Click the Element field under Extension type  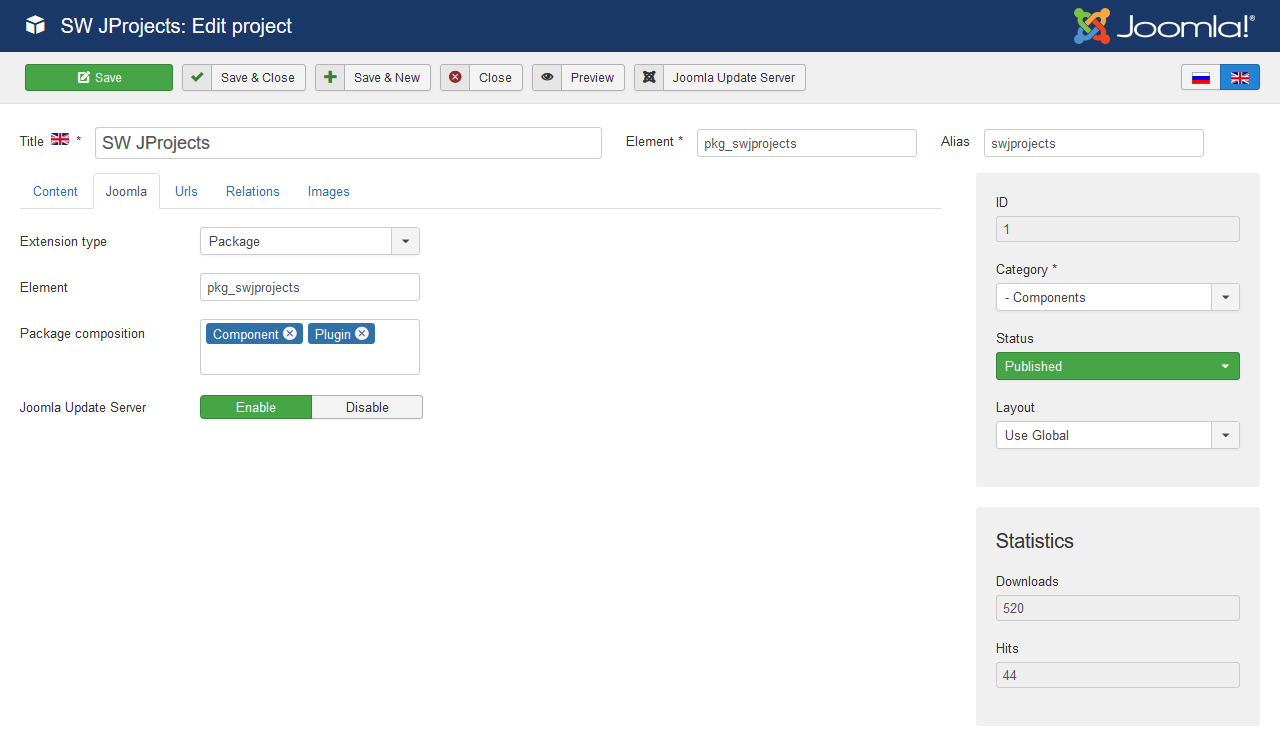click(310, 287)
